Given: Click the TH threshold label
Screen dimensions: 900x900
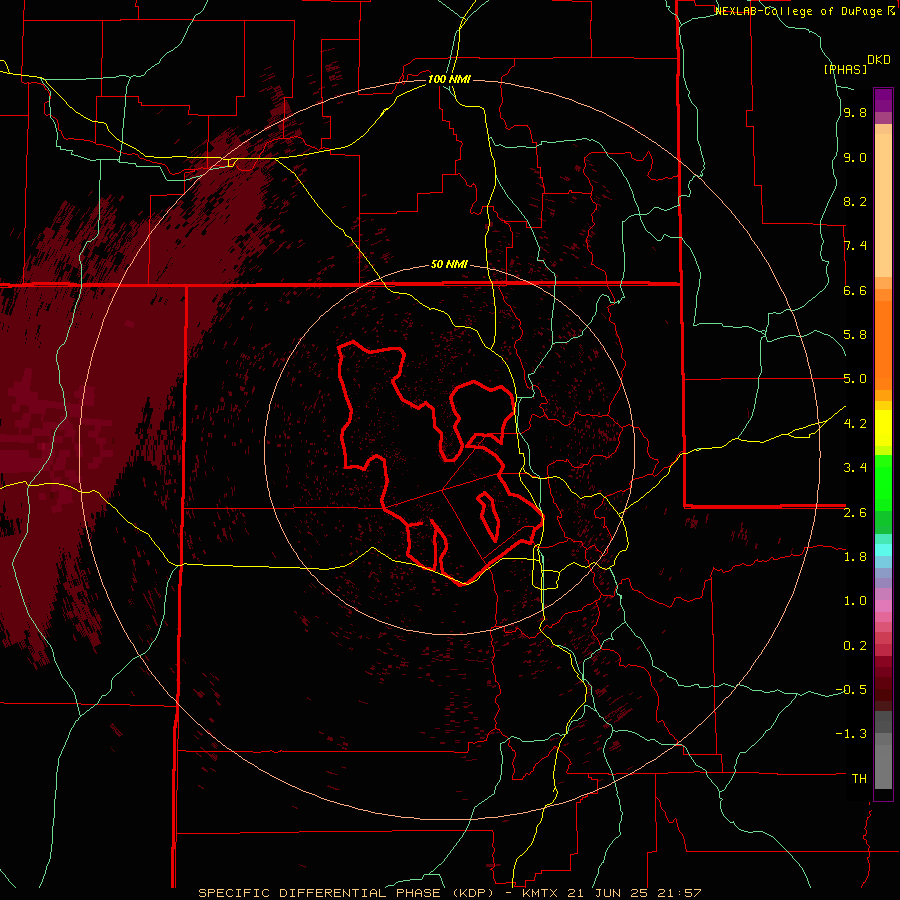Looking at the screenshot, I should (x=859, y=779).
